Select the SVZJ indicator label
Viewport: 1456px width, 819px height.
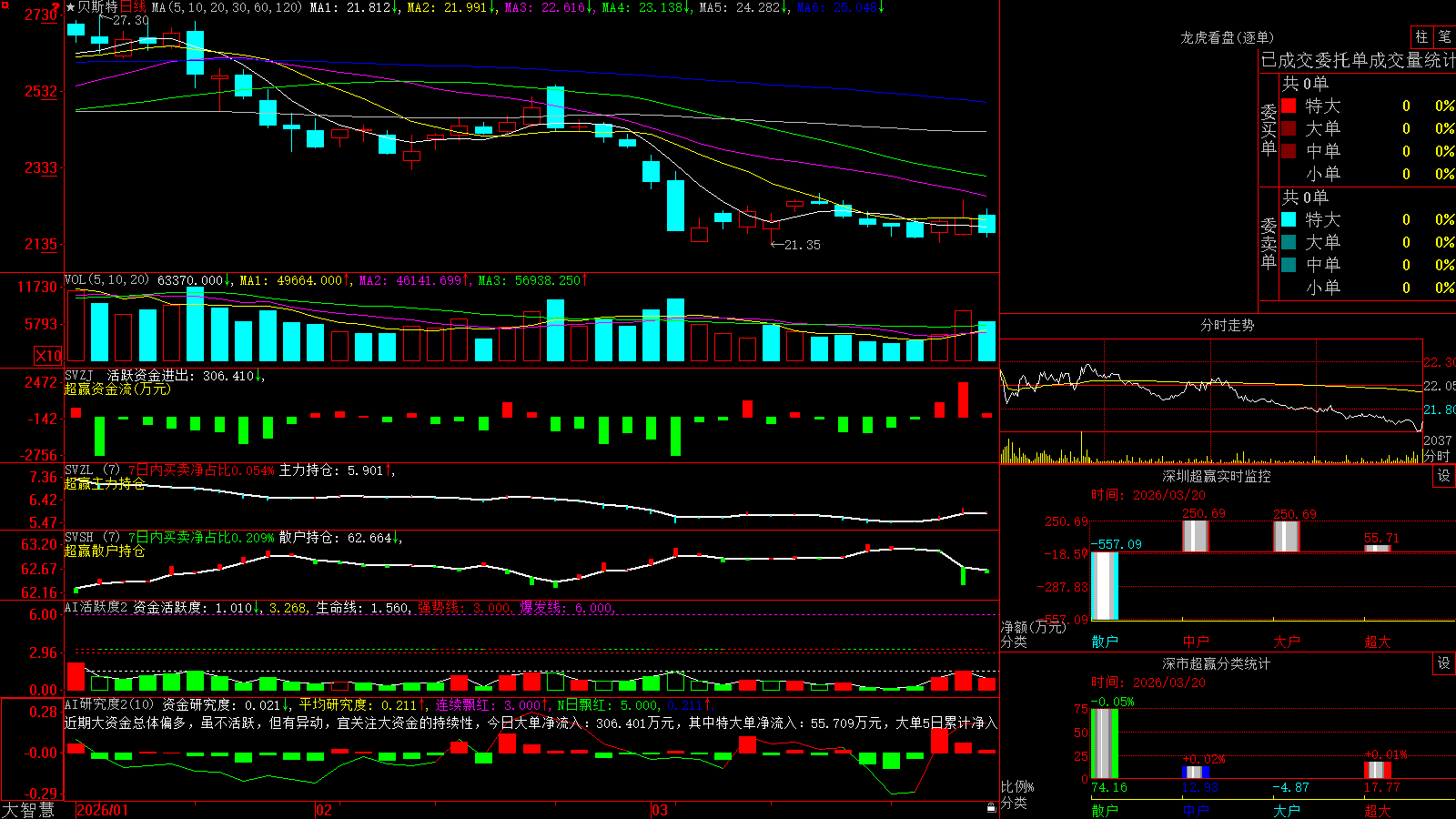79,375
